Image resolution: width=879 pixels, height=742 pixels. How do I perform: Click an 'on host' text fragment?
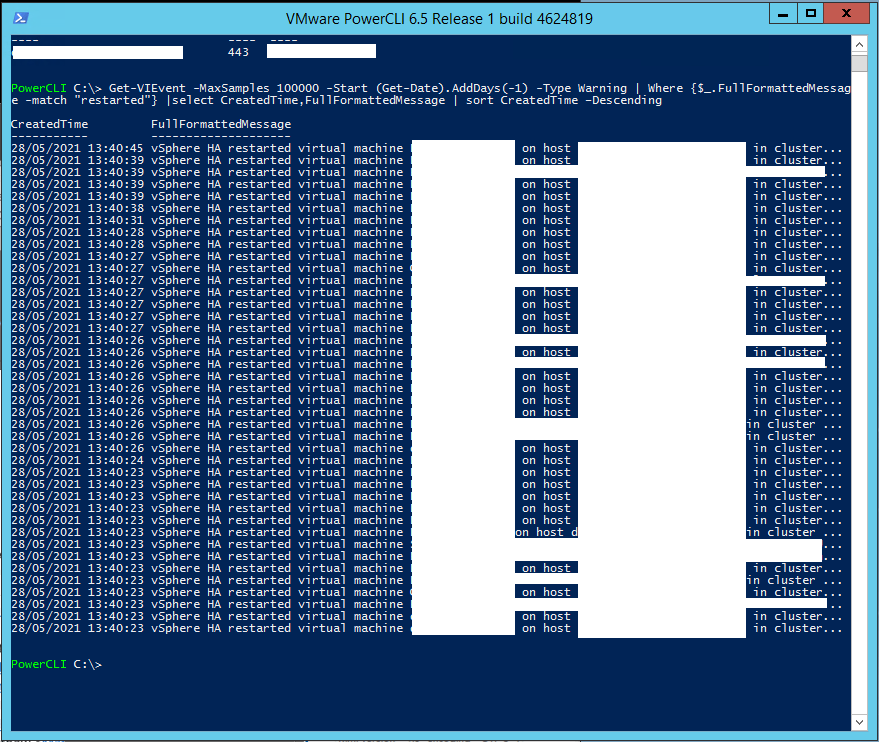[545, 147]
